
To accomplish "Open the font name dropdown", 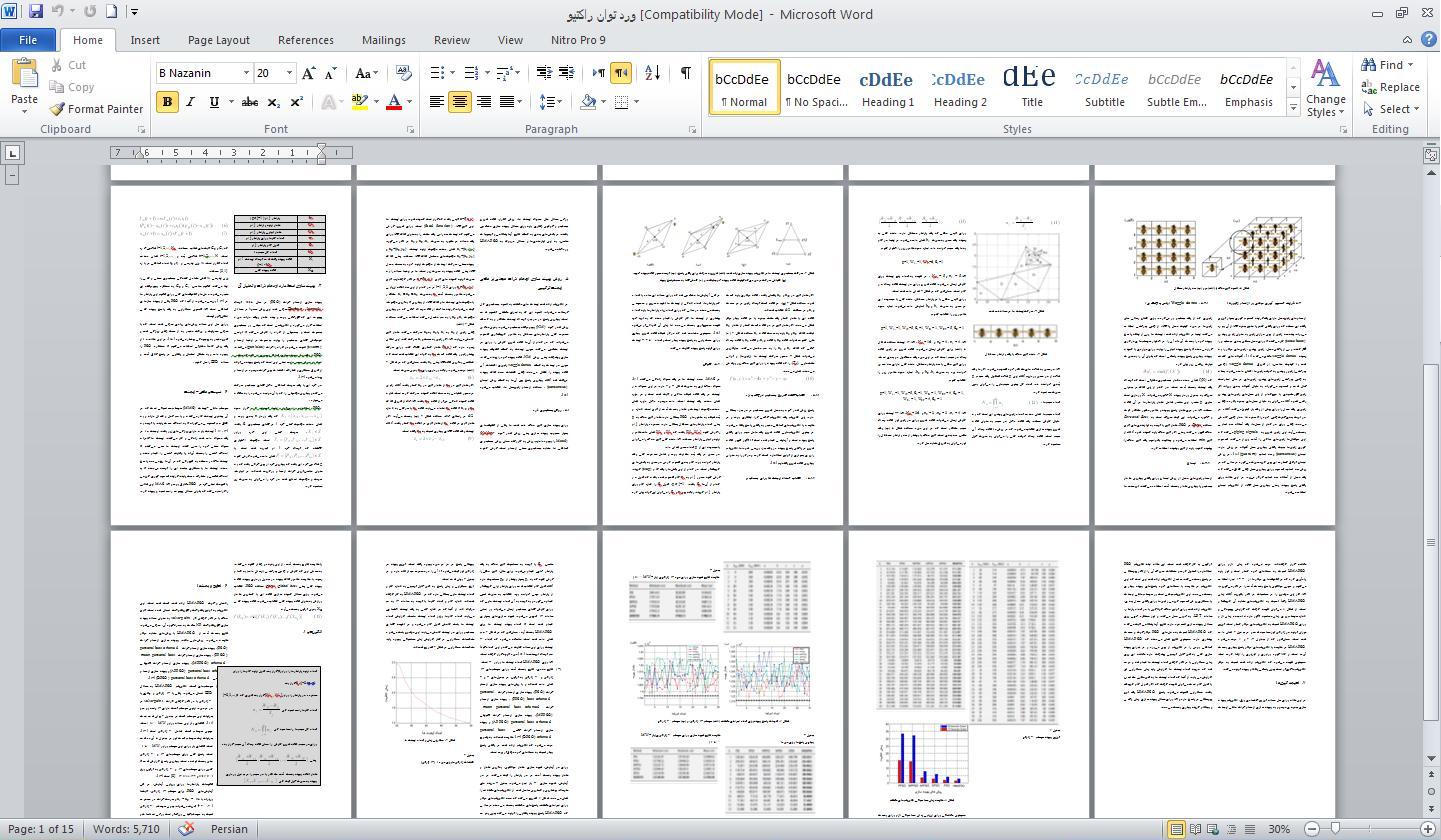I will point(246,73).
